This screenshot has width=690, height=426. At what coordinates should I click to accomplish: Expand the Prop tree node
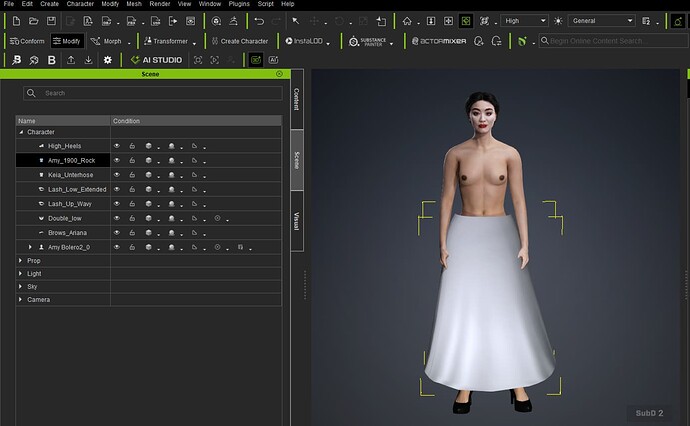click(x=21, y=261)
